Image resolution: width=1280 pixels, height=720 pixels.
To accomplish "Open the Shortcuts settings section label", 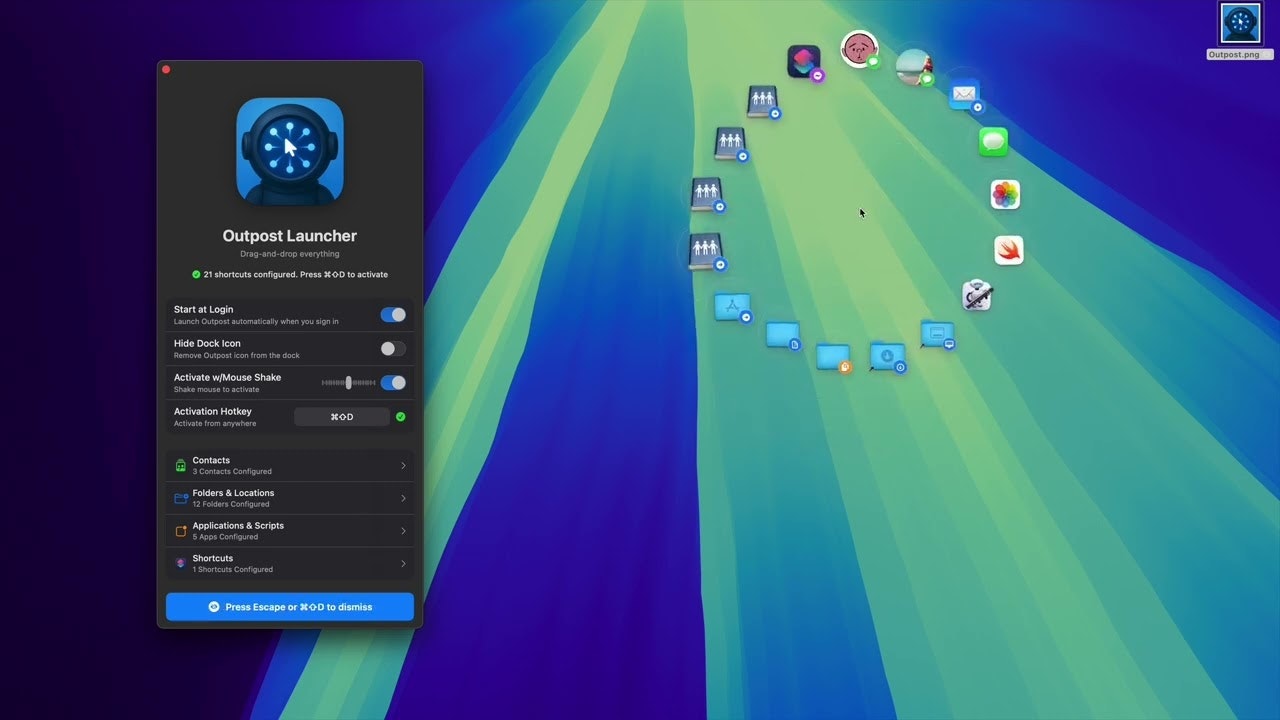I will pyautogui.click(x=213, y=558).
